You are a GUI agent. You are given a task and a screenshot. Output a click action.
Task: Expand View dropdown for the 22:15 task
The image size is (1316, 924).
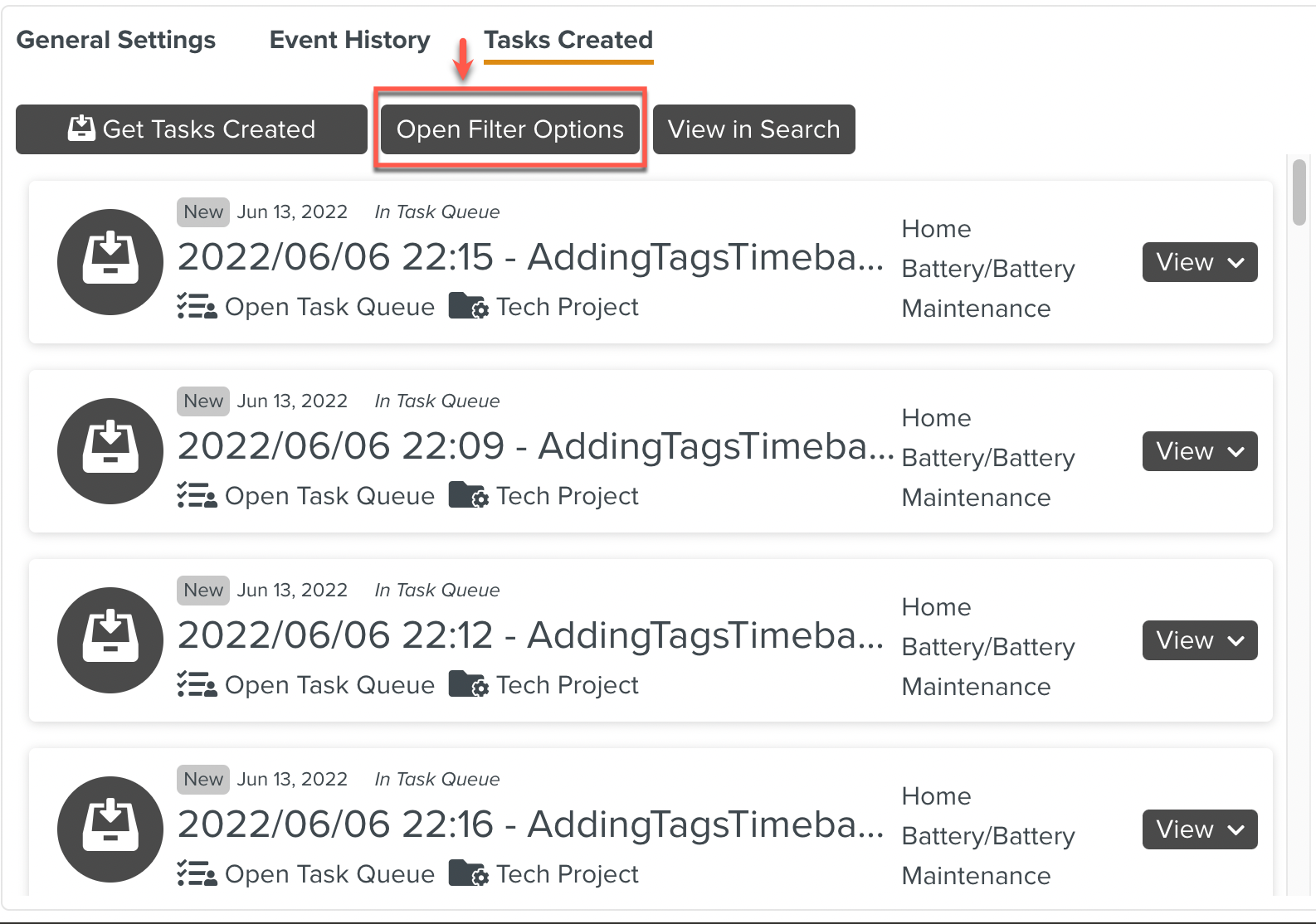click(x=1199, y=262)
